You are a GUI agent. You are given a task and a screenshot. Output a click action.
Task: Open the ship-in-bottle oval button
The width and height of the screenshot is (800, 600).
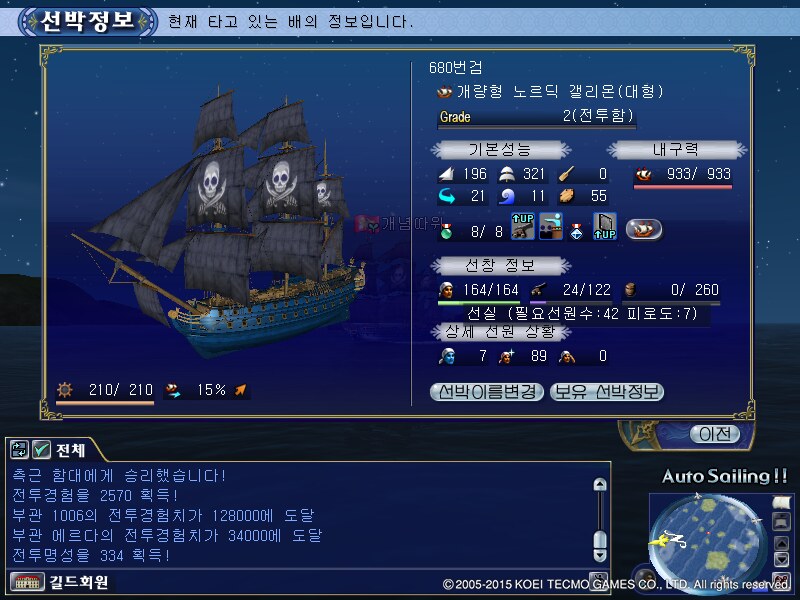click(x=644, y=230)
